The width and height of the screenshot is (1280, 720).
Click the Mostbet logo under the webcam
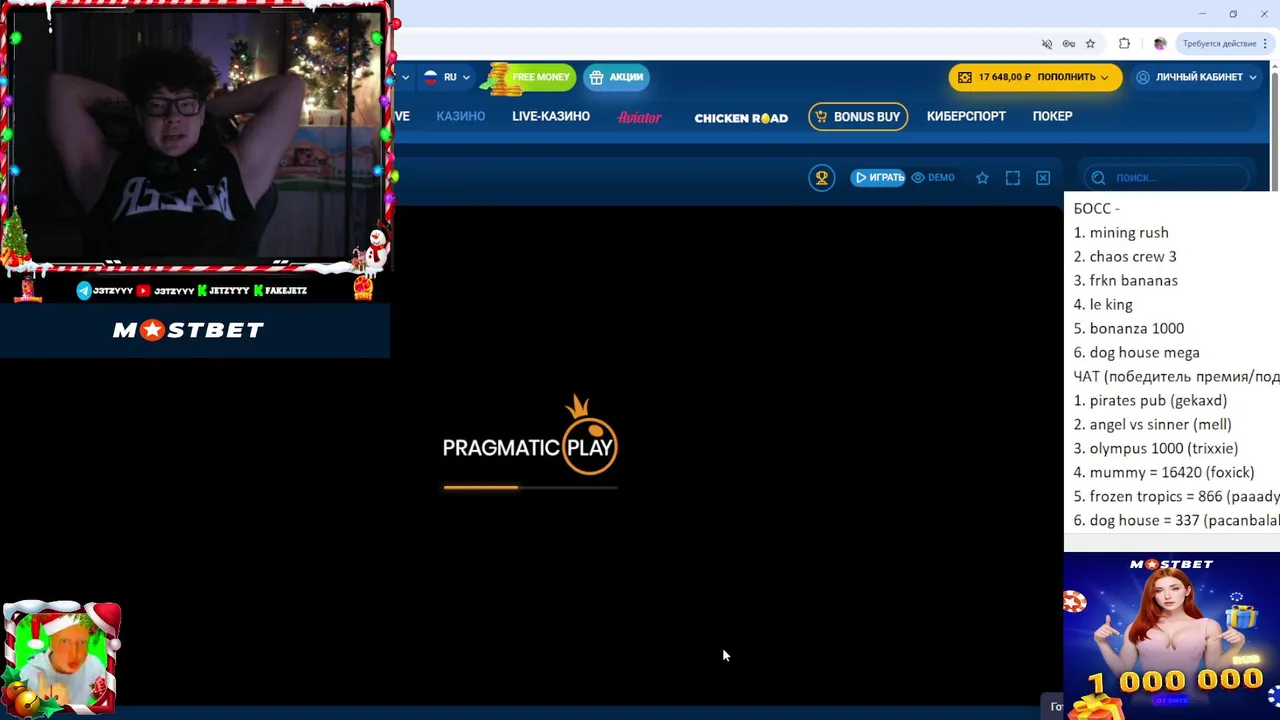coord(188,330)
